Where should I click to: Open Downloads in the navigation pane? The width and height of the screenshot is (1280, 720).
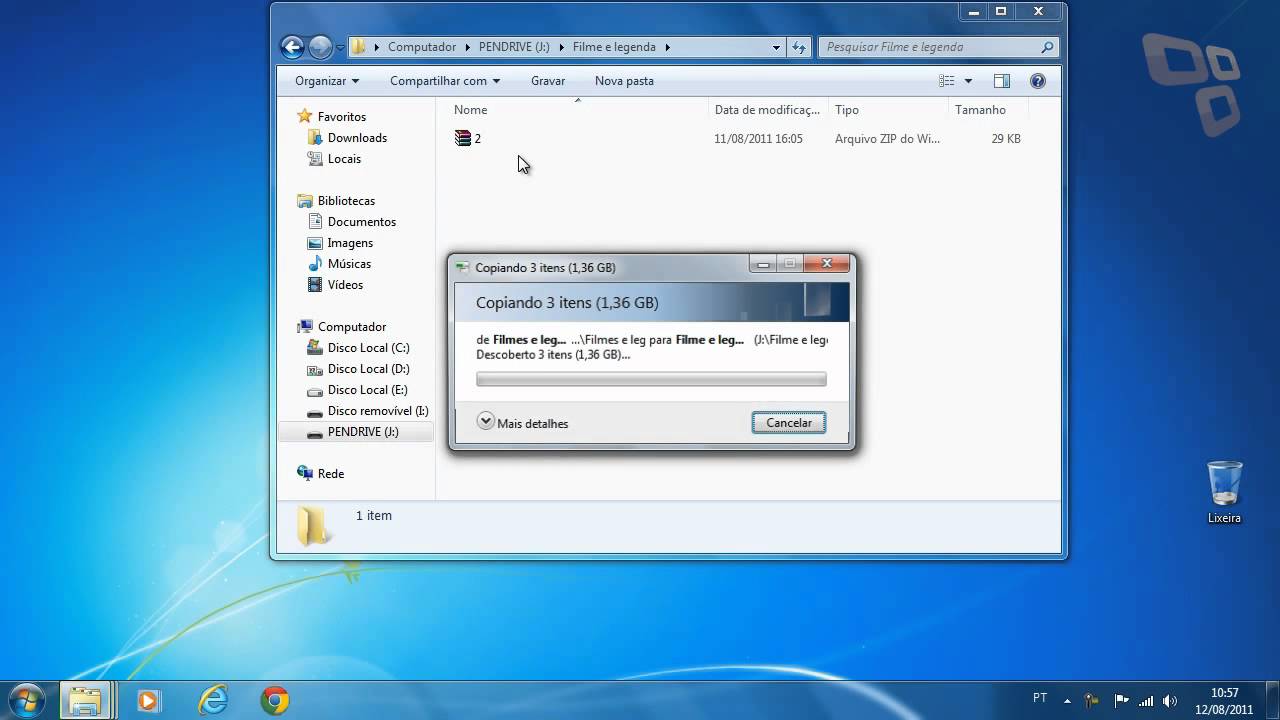(357, 138)
